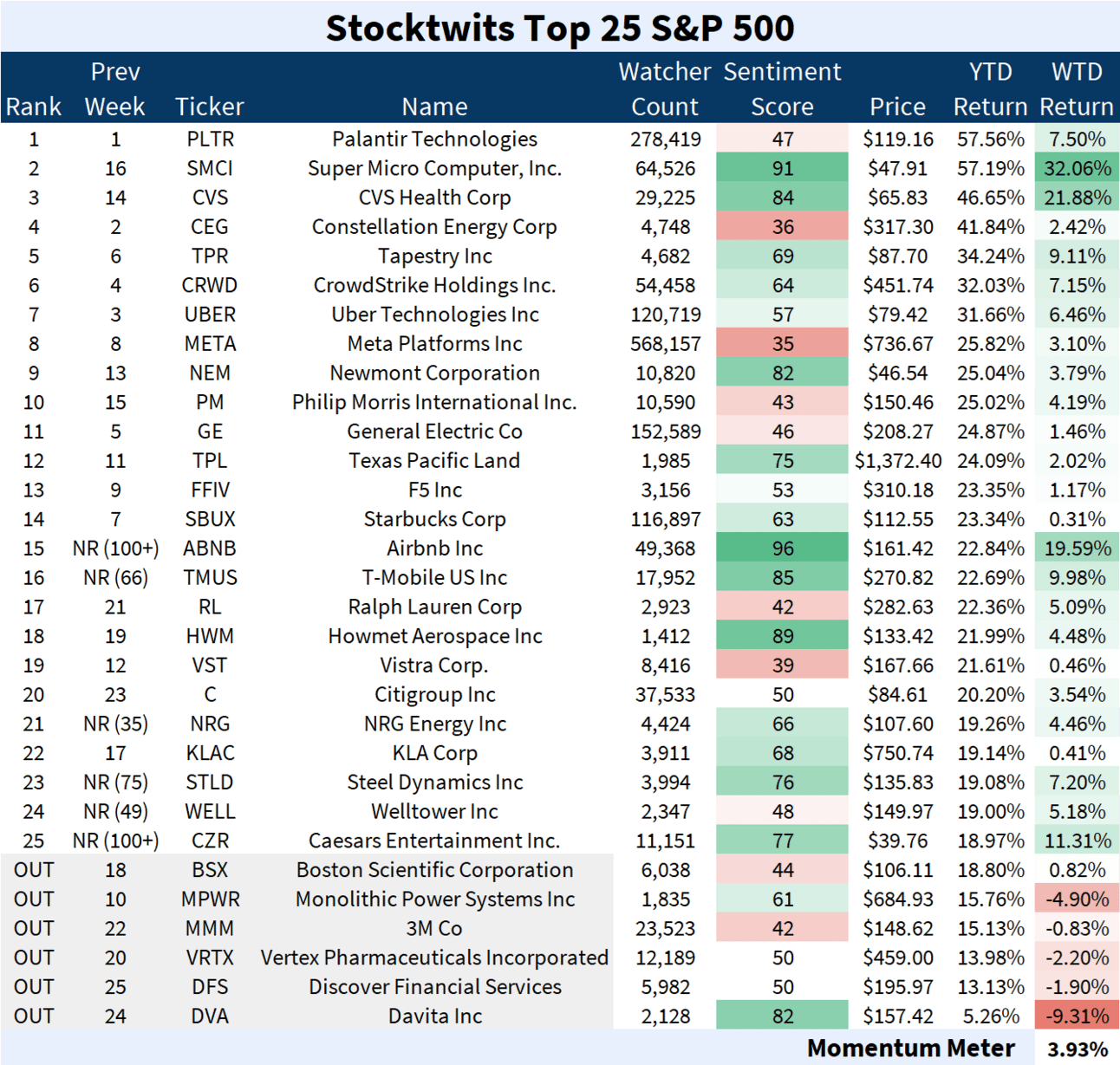Click the 'Ticker' column header
The width and height of the screenshot is (1120, 1065).
(210, 107)
